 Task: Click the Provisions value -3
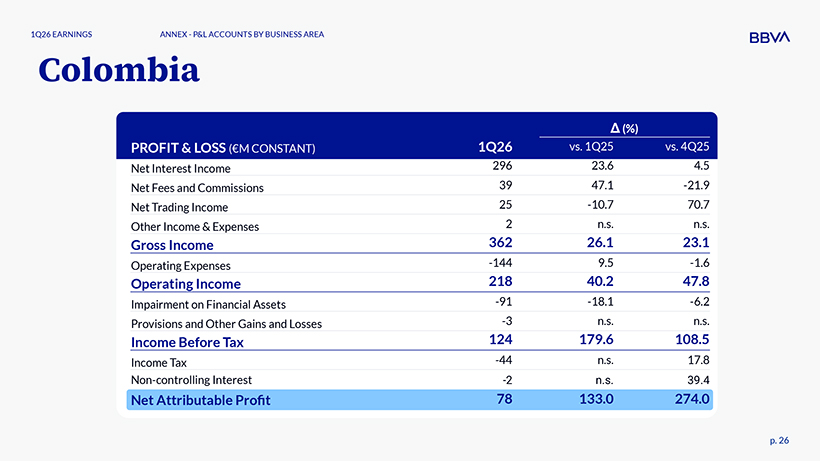[506, 320]
